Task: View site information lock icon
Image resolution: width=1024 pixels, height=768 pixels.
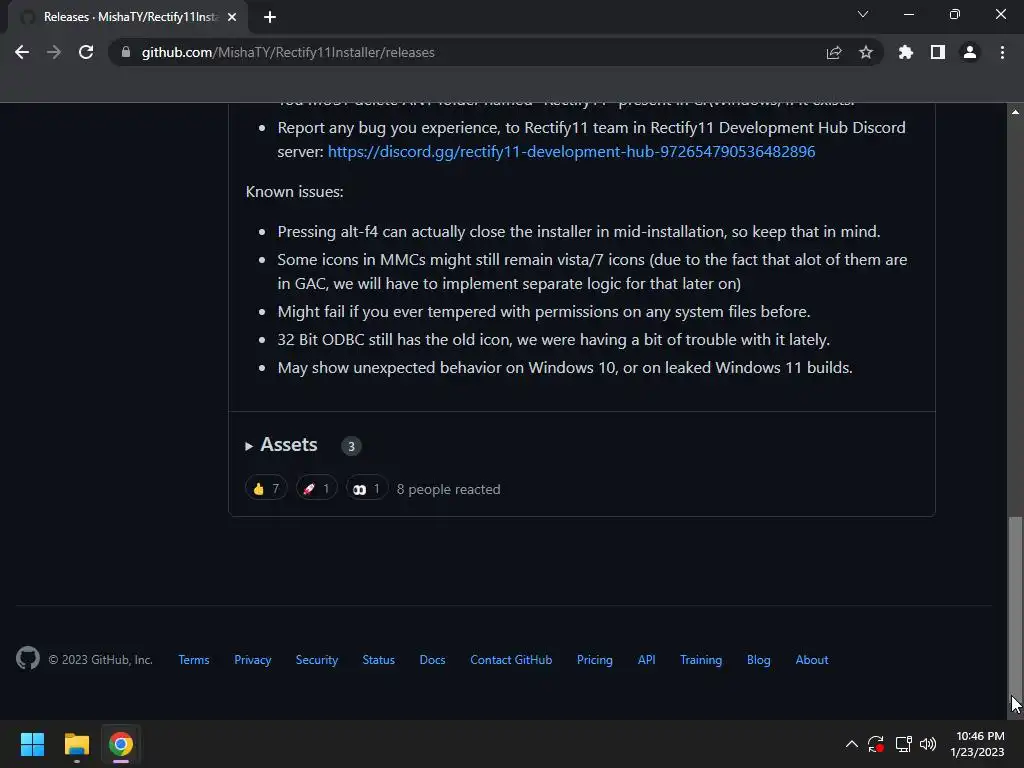Action: [126, 52]
